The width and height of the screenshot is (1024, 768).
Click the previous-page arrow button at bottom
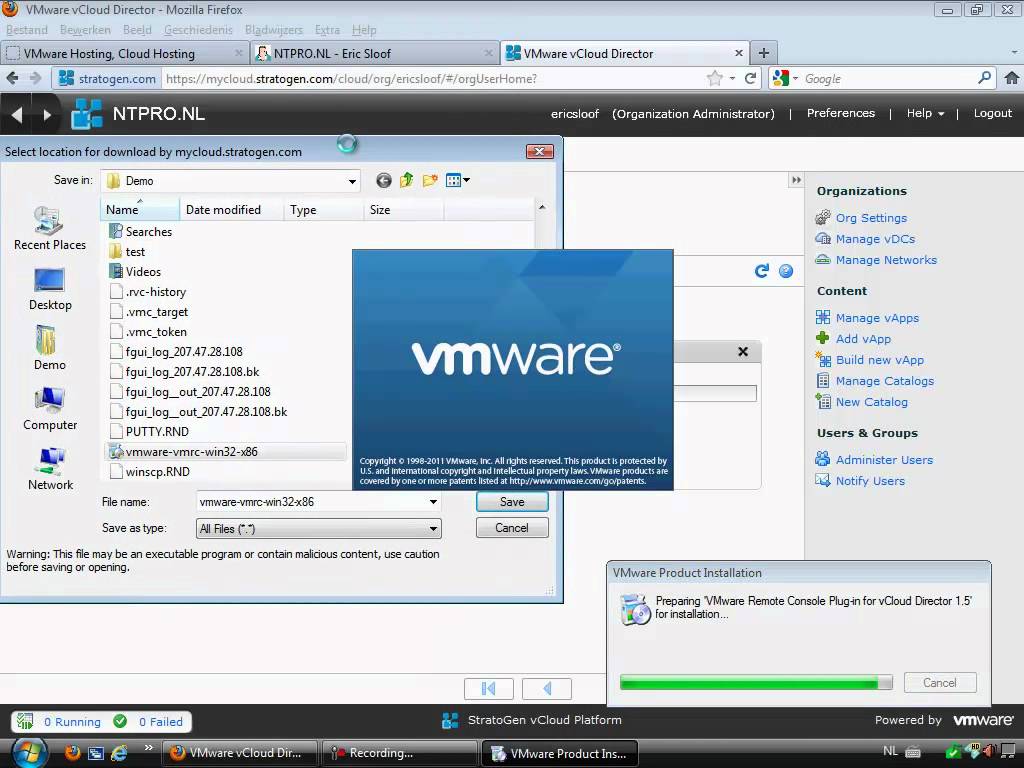coord(547,688)
